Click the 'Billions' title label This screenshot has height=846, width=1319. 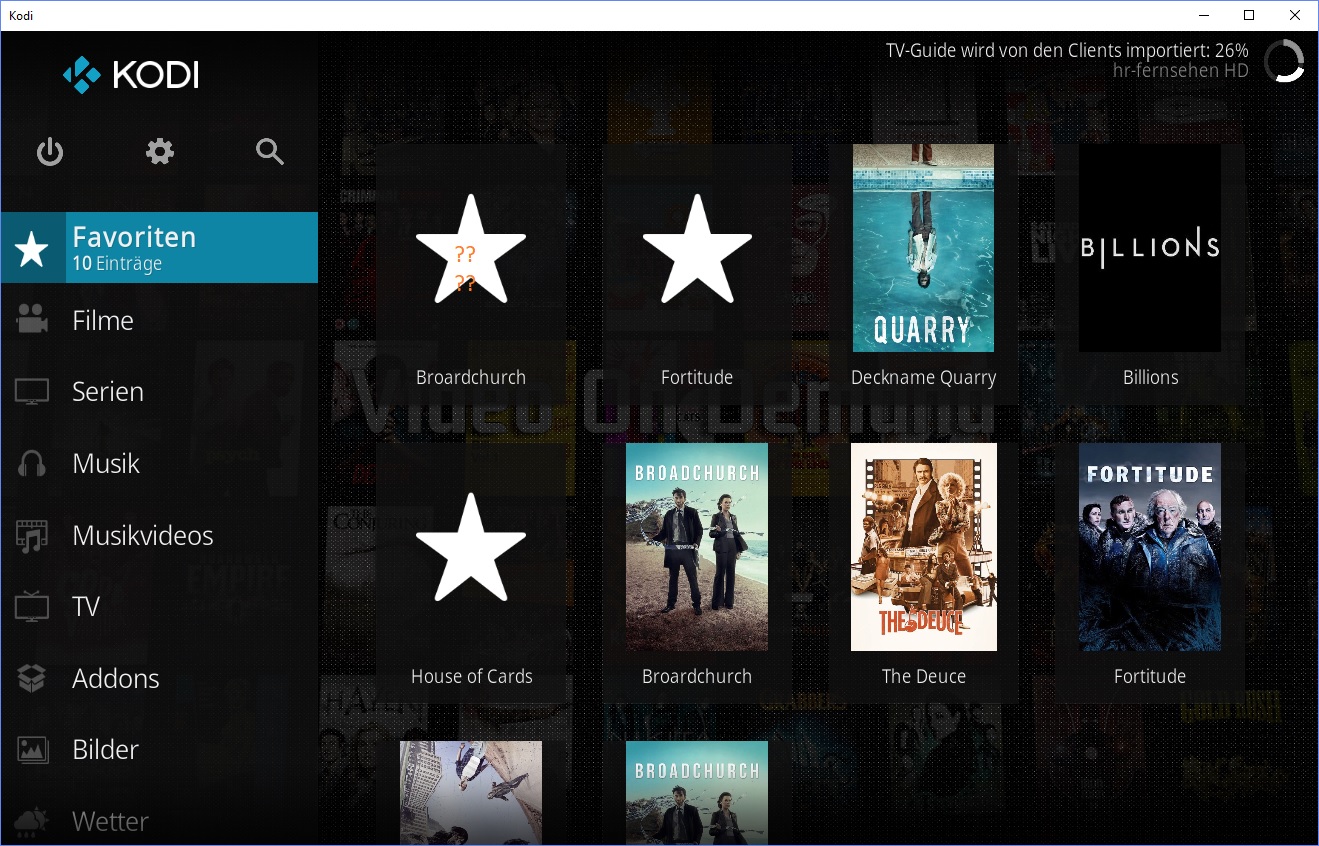pos(1150,378)
